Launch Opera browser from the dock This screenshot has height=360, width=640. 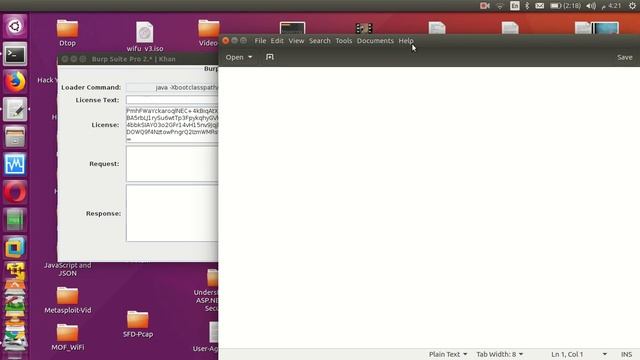tap(15, 192)
